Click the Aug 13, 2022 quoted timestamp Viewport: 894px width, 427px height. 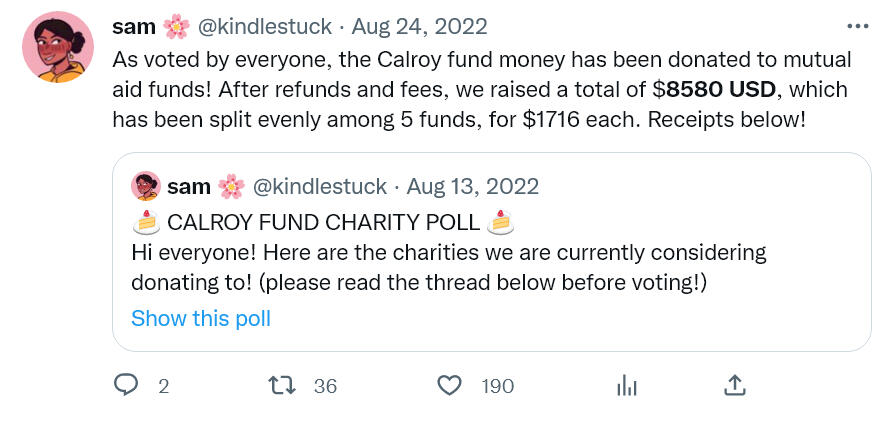coord(473,186)
